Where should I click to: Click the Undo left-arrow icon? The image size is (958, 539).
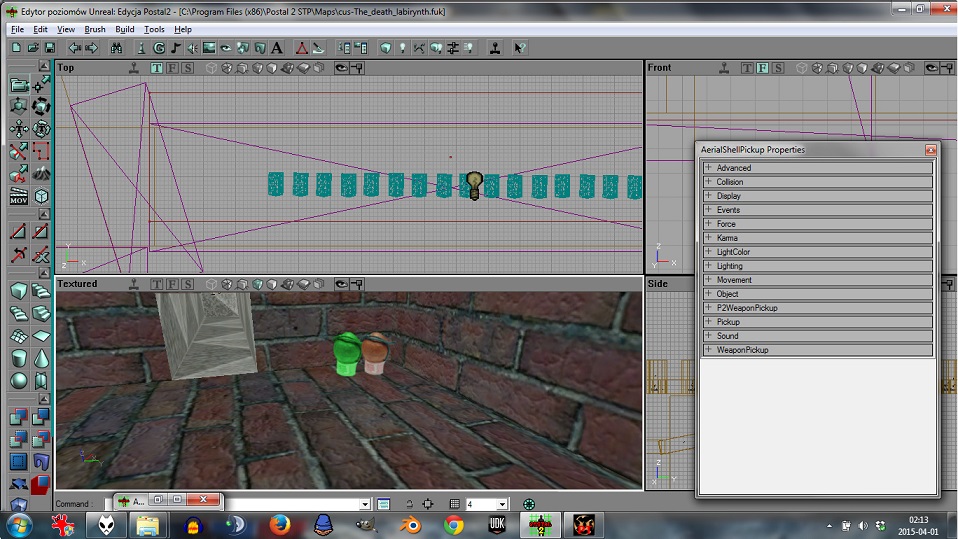coord(75,48)
